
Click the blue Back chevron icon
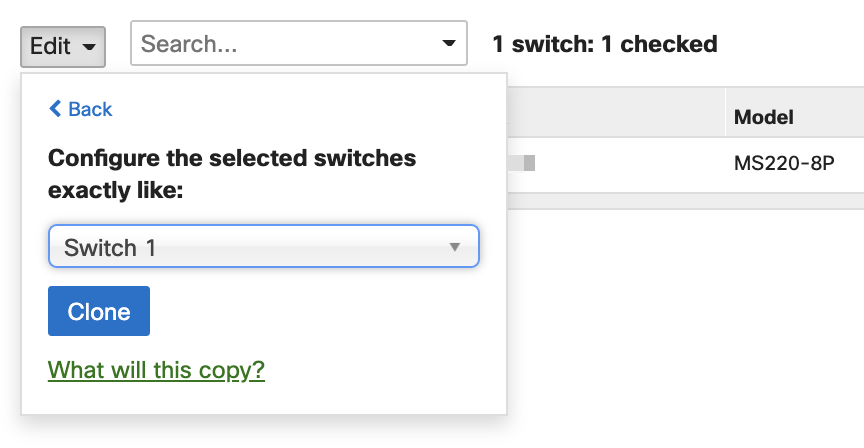click(55, 109)
